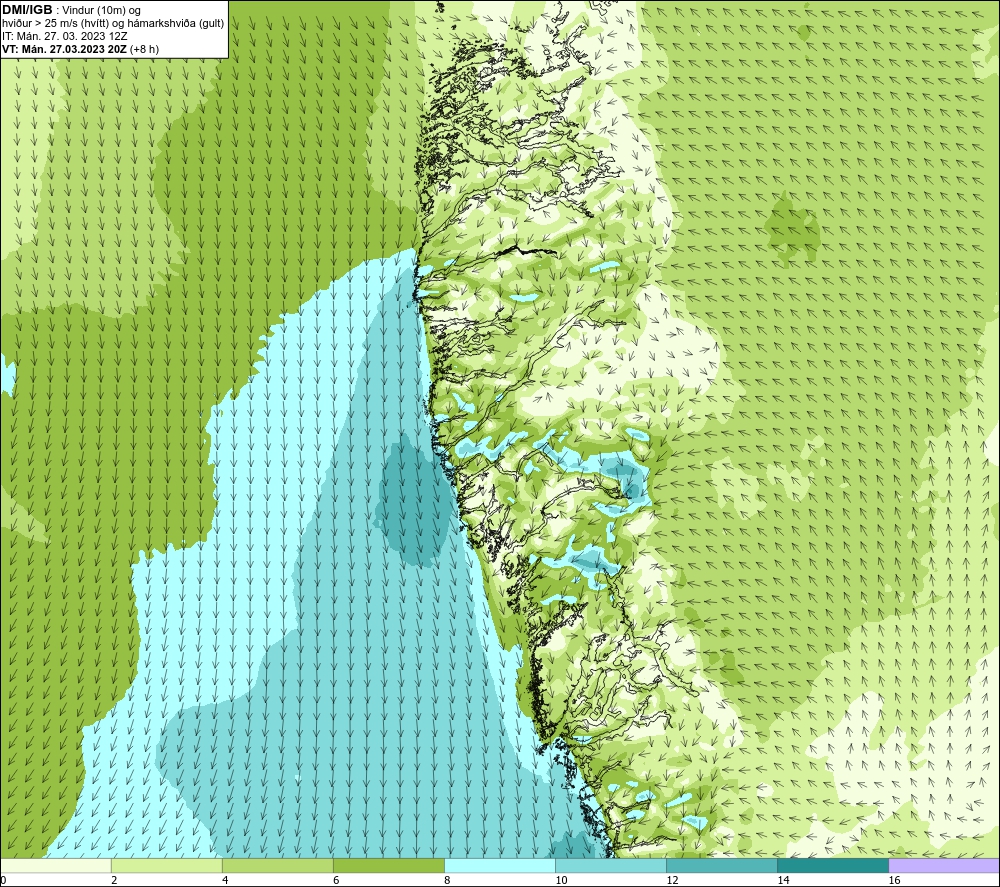Click the pale cyan 8–10 m/s legend swatch

(x=500, y=866)
